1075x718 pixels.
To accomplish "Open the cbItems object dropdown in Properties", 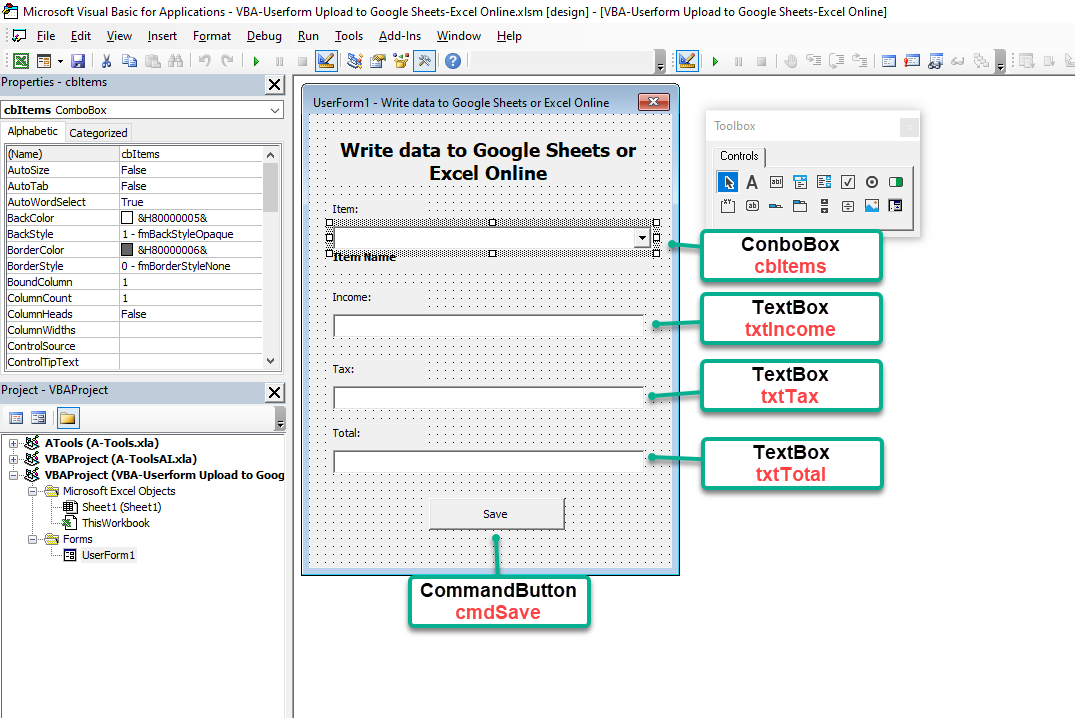I will tap(276, 110).
